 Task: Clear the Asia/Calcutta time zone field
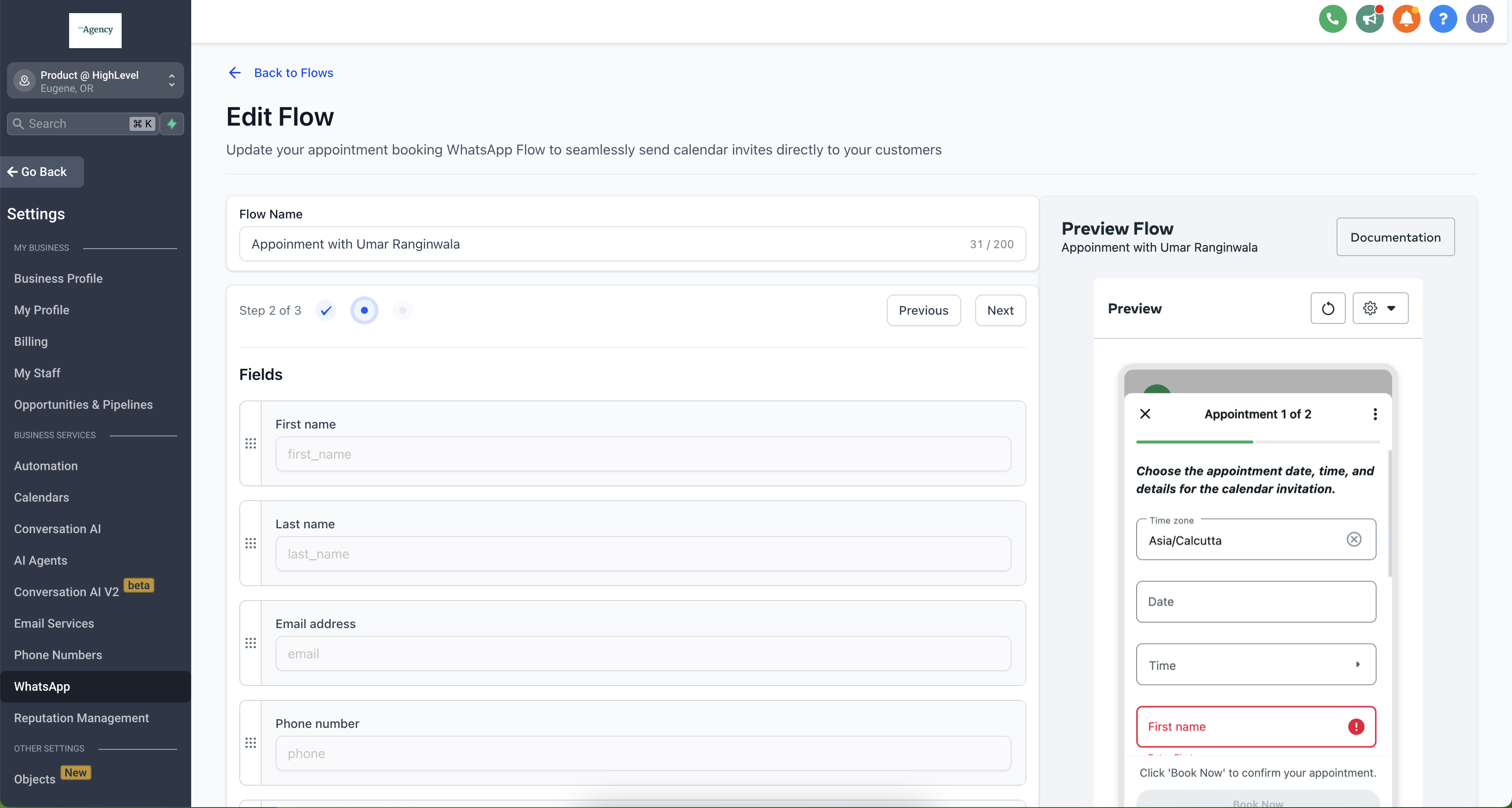[1354, 540]
